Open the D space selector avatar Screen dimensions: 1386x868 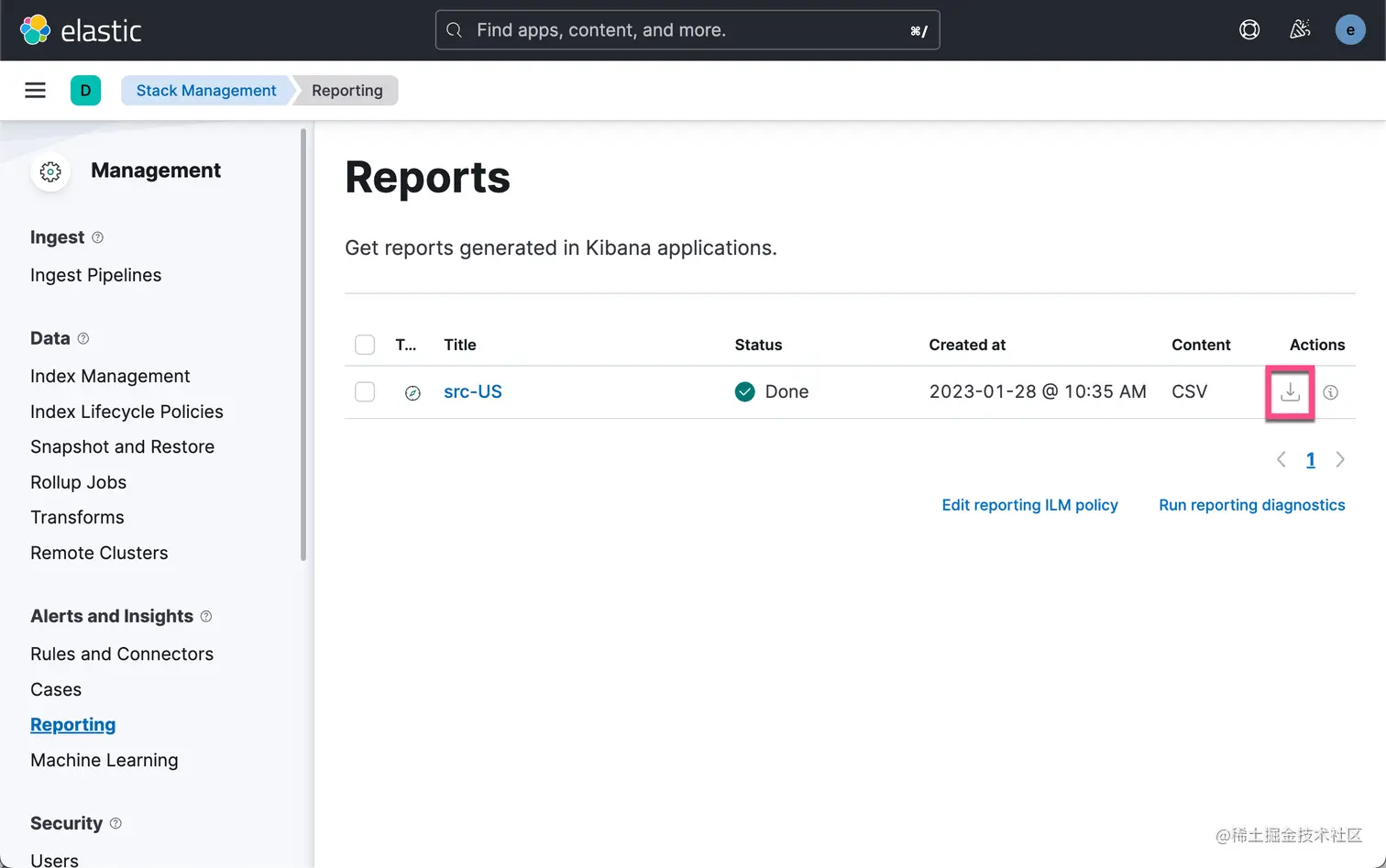point(85,90)
